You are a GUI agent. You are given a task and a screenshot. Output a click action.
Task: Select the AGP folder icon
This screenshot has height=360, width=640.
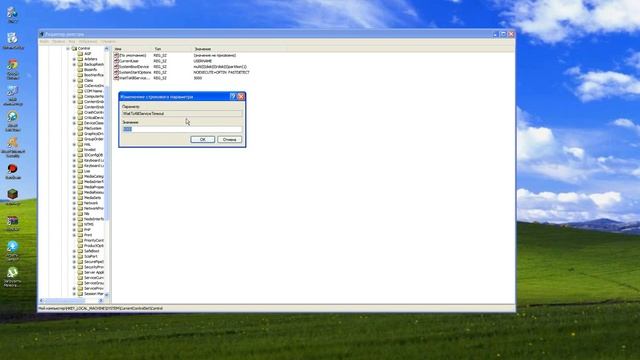(x=80, y=54)
